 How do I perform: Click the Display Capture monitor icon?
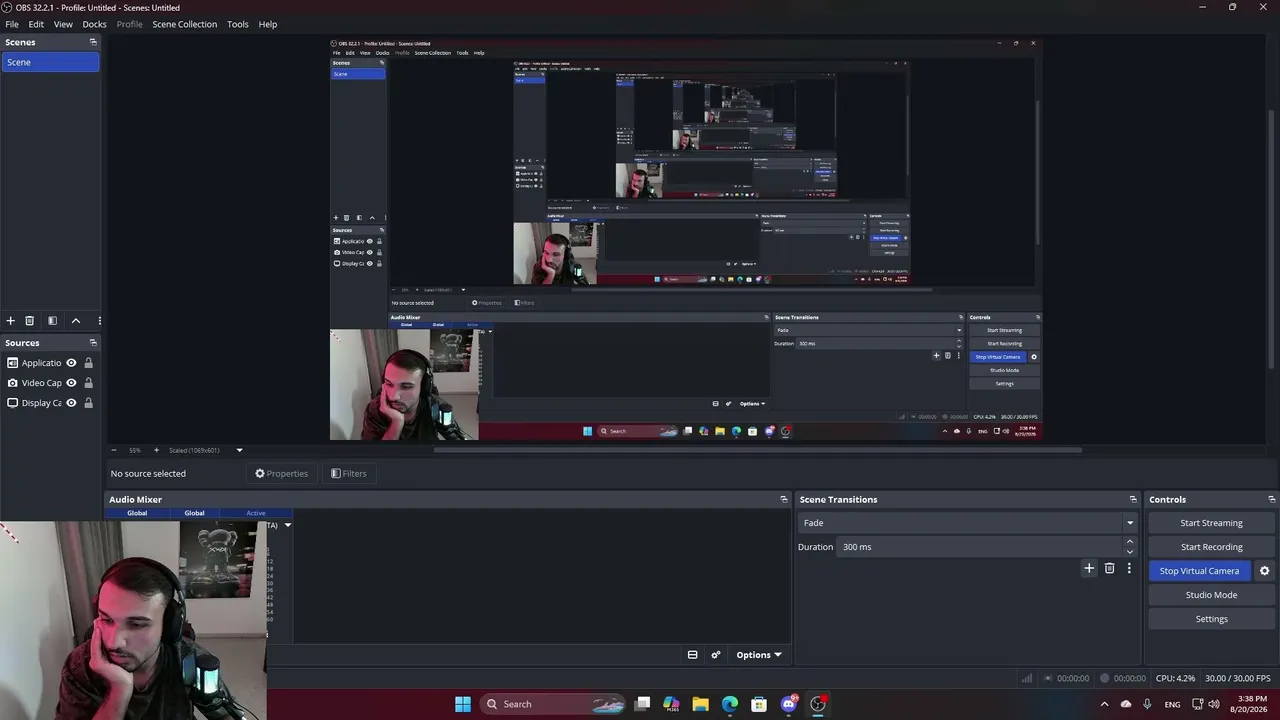coord(12,403)
